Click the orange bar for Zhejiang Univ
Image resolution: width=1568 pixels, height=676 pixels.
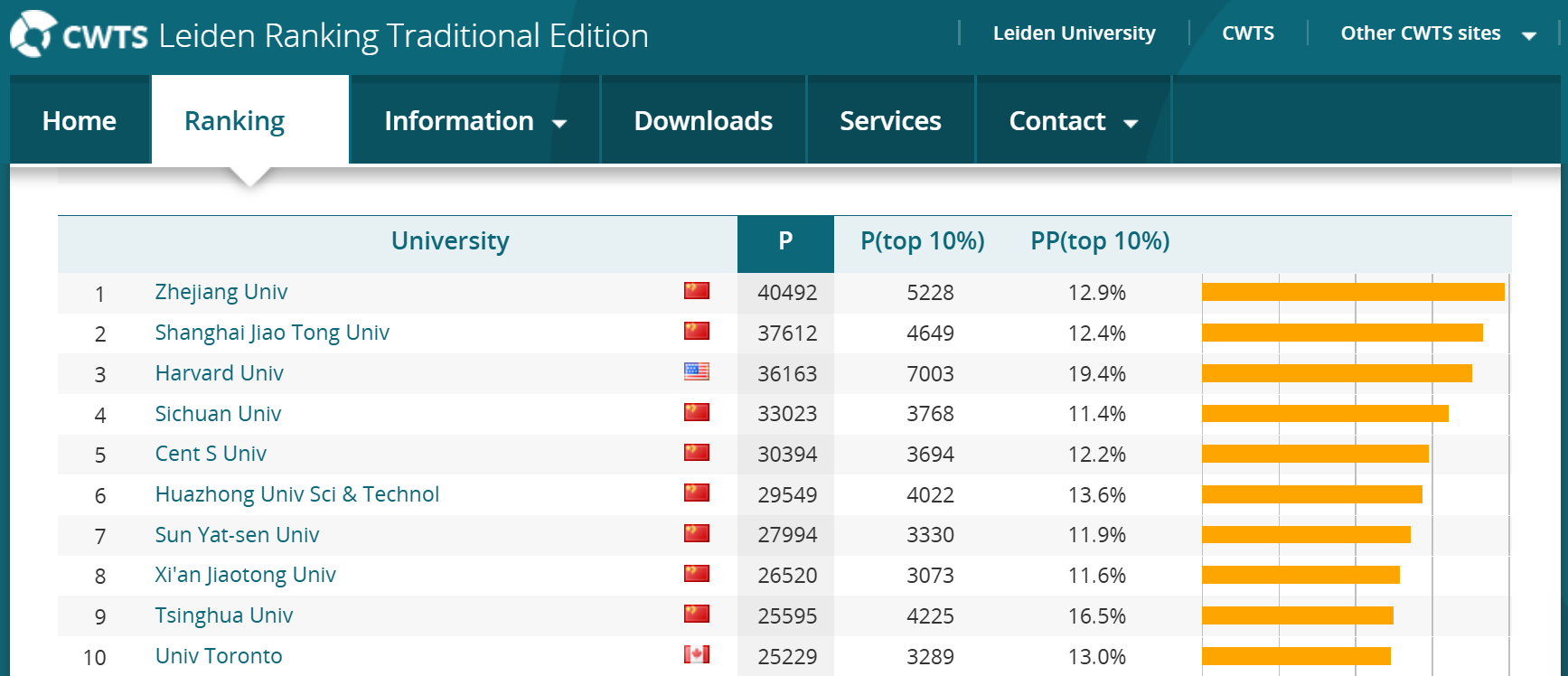[x=1352, y=292]
